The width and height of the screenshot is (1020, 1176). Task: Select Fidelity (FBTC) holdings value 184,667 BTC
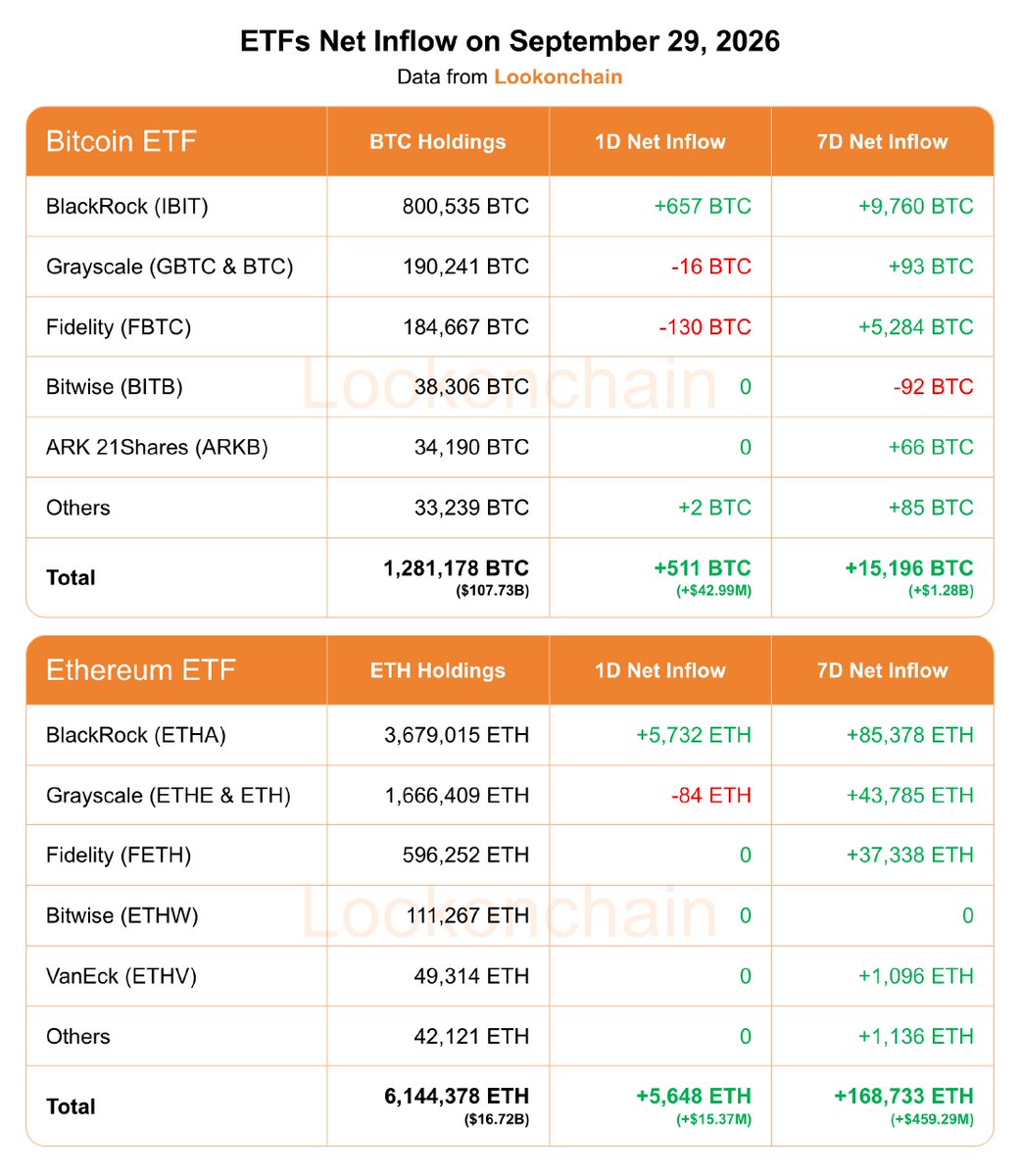[465, 326]
